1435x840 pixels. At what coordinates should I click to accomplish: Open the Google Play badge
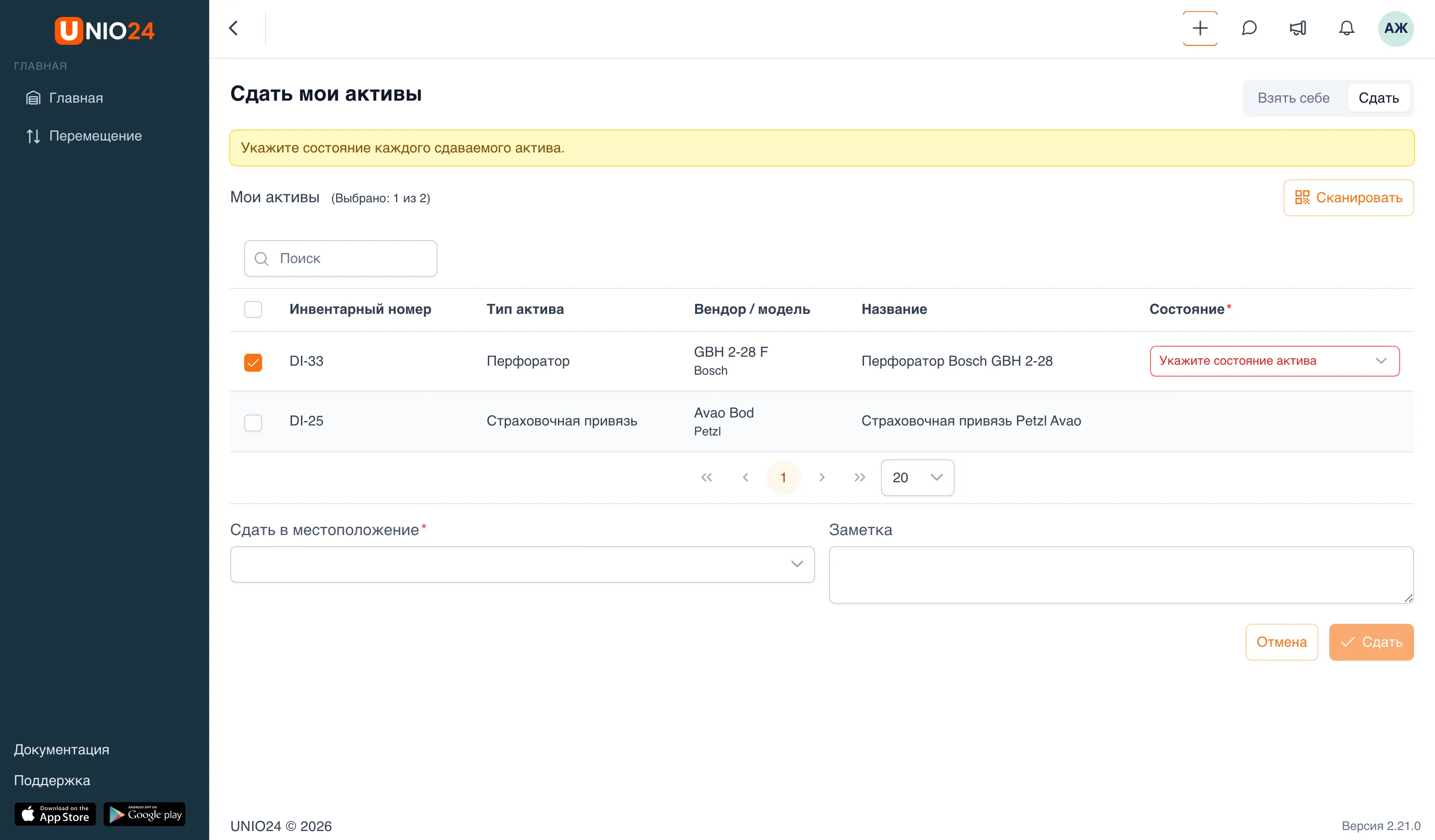144,814
